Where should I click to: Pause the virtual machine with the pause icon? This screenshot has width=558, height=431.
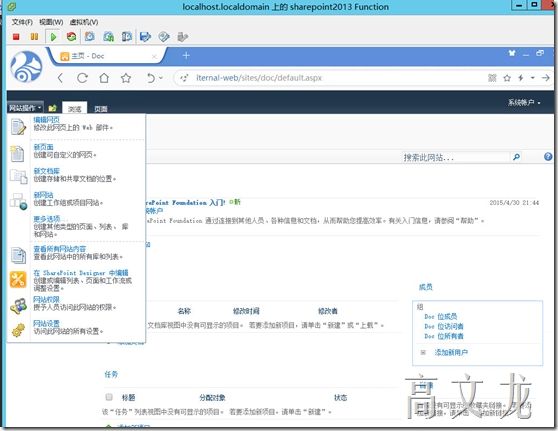pos(34,36)
